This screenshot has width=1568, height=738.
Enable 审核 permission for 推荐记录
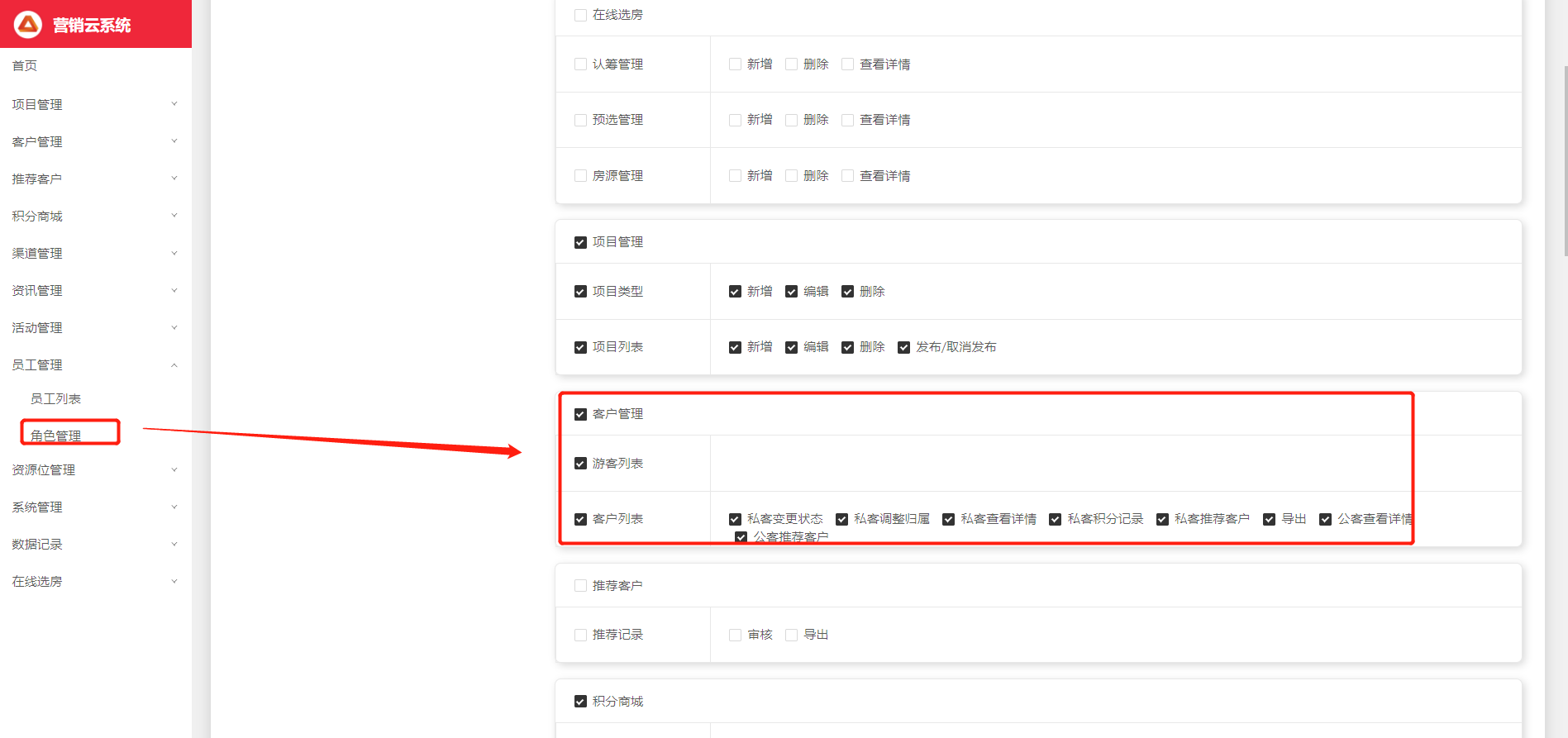pyautogui.click(x=735, y=635)
